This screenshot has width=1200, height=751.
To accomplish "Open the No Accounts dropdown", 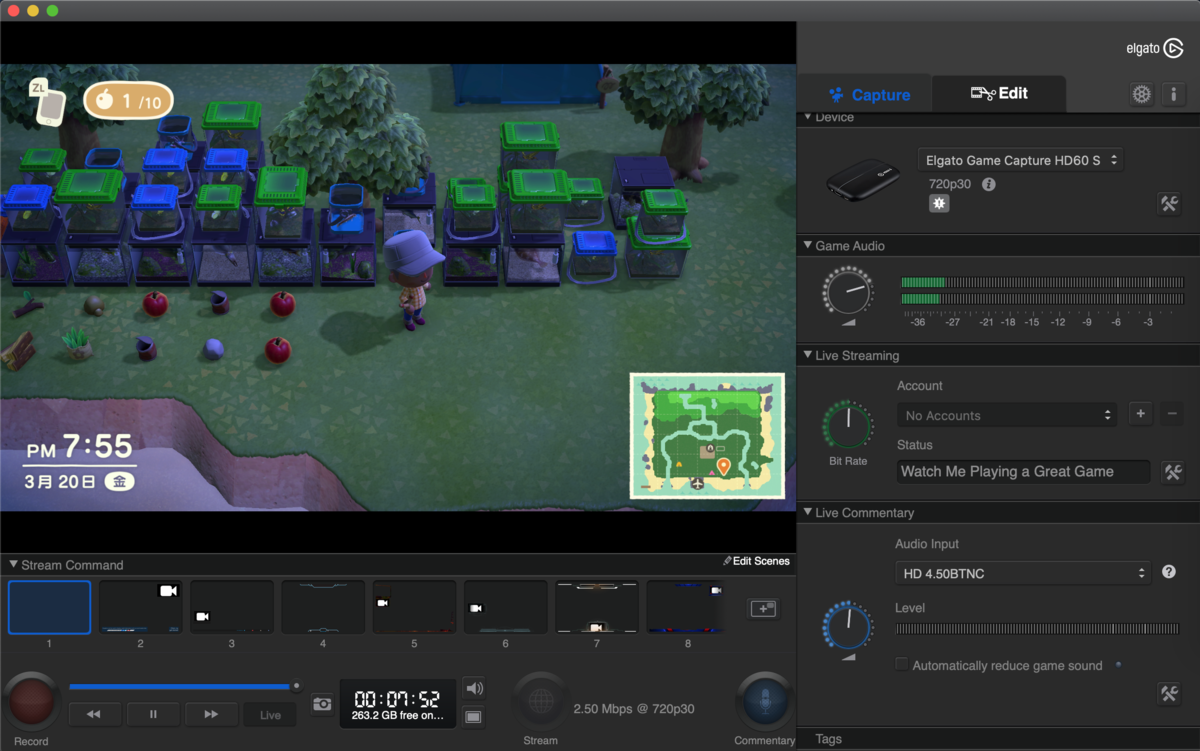I will tap(1008, 415).
